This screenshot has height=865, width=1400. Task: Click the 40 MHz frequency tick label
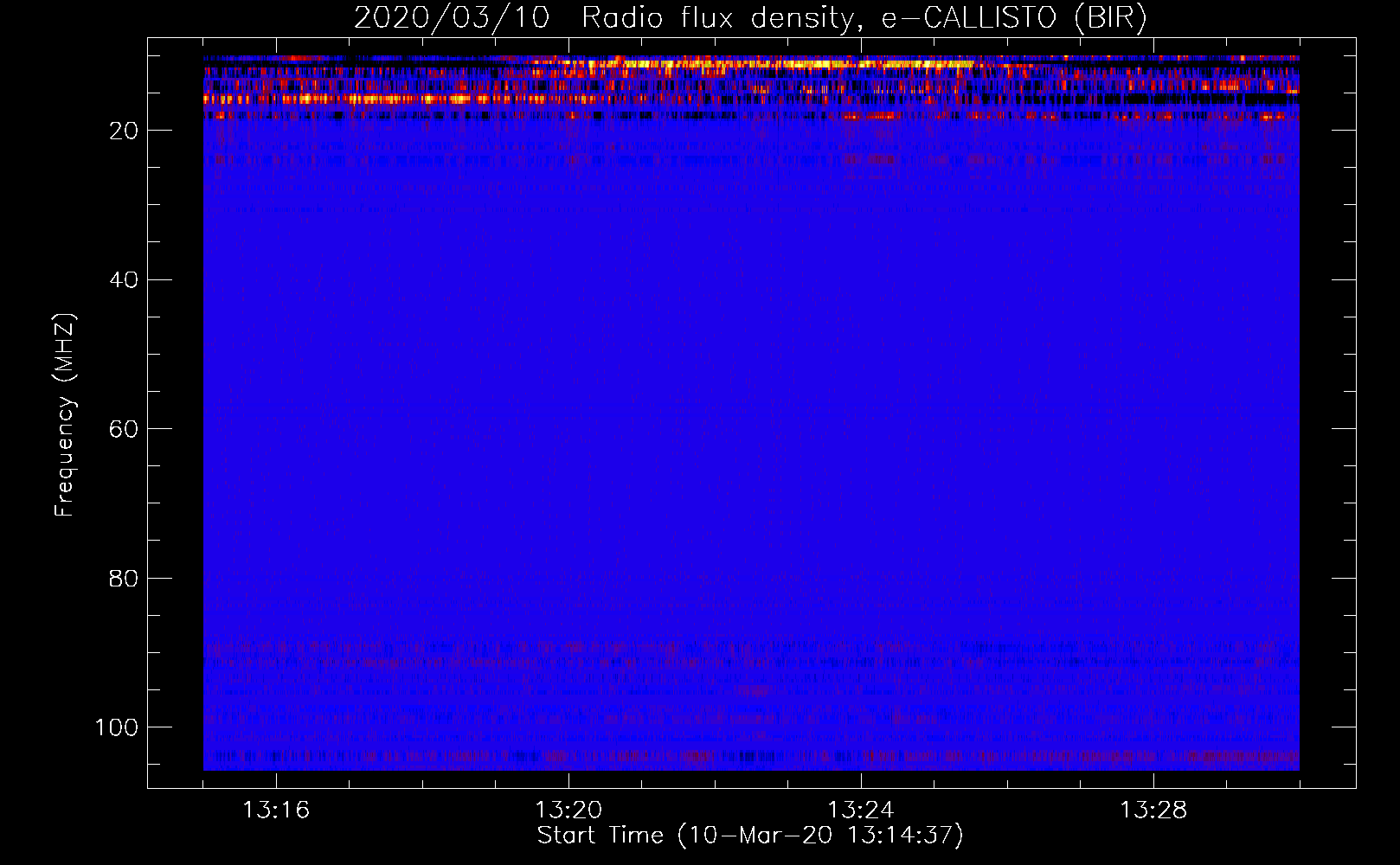124,280
